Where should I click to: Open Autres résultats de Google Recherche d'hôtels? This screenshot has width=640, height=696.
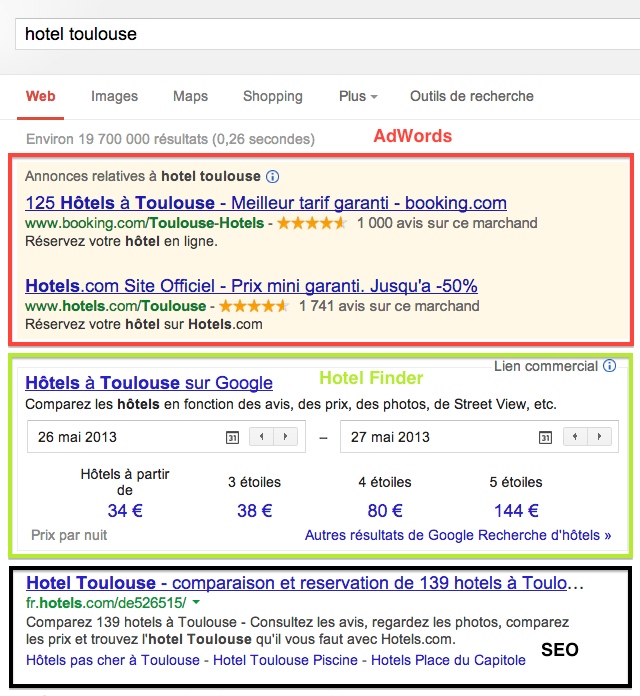click(x=458, y=535)
